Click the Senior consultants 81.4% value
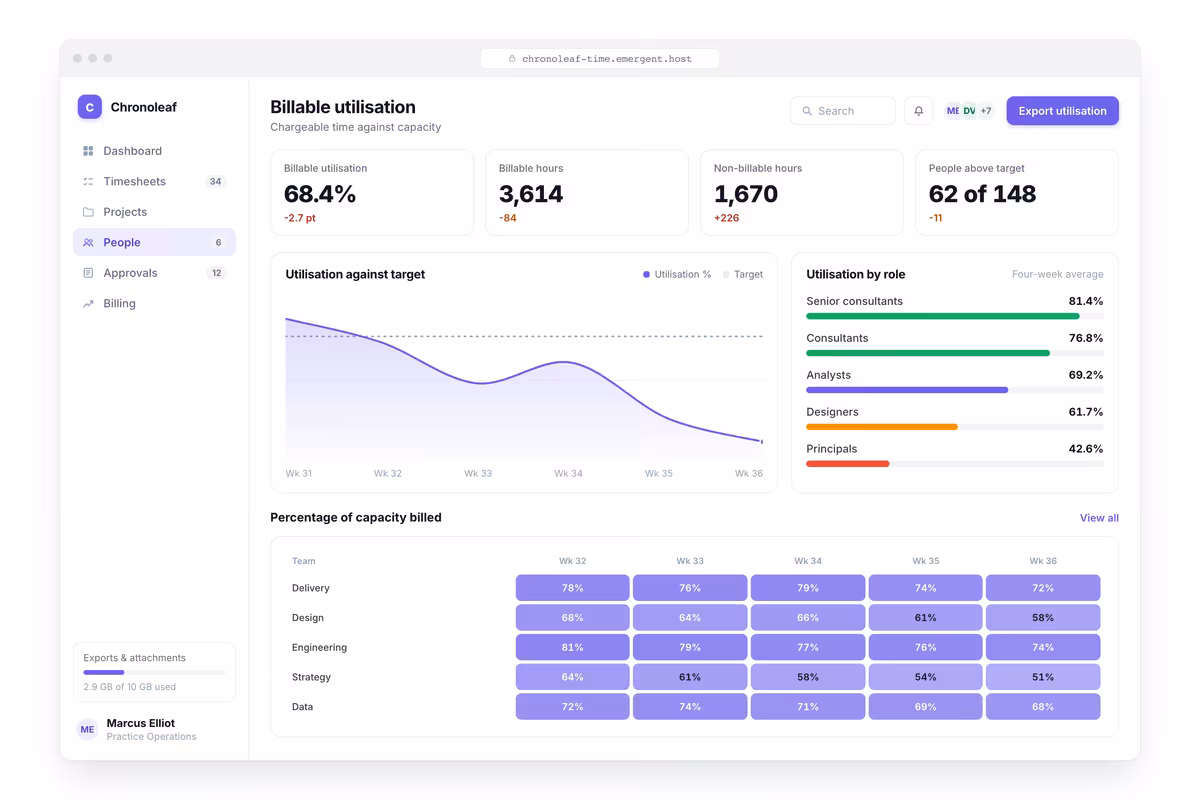This screenshot has width=1200, height=800. point(1086,301)
